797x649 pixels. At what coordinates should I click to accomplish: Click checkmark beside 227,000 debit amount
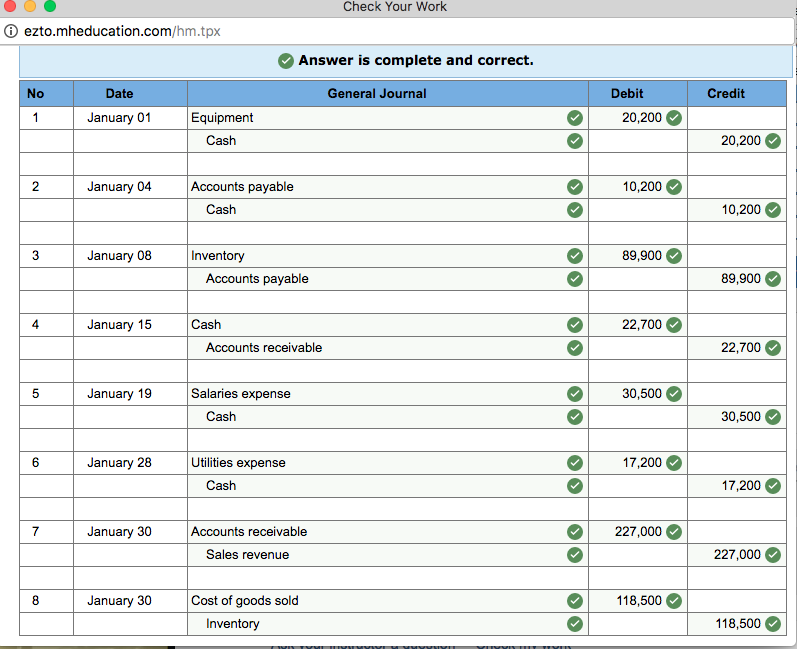(674, 532)
